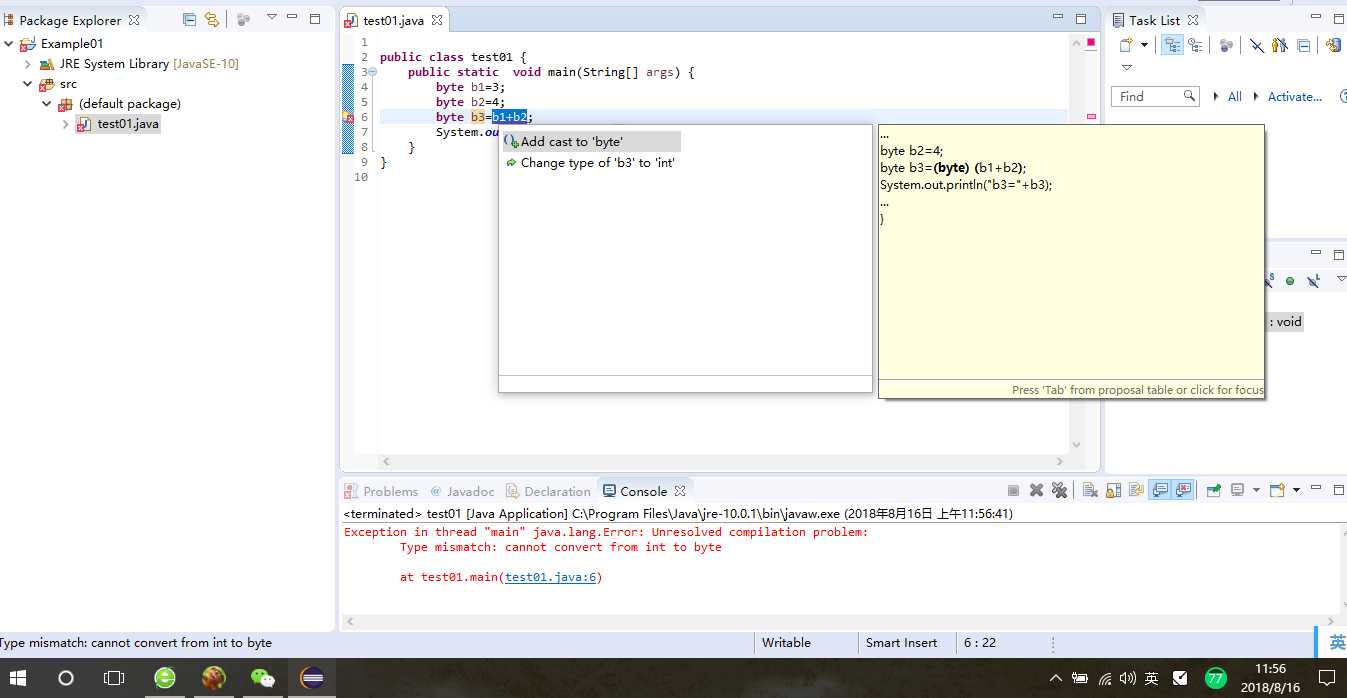Toggle Categorized presentation in Task List
1347x698 pixels.
(x=1172, y=45)
